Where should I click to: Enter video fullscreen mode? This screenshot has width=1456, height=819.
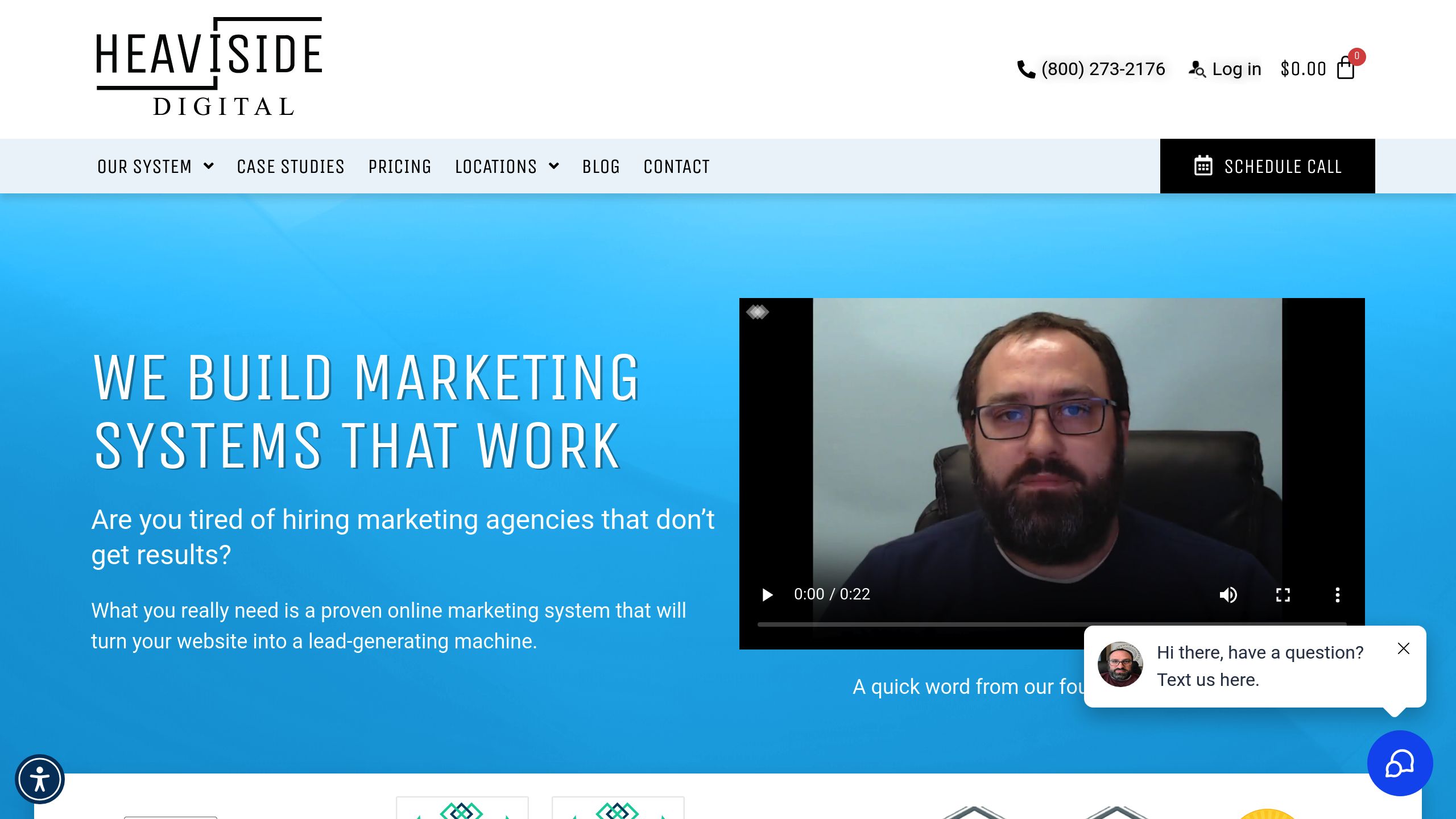pos(1283,595)
